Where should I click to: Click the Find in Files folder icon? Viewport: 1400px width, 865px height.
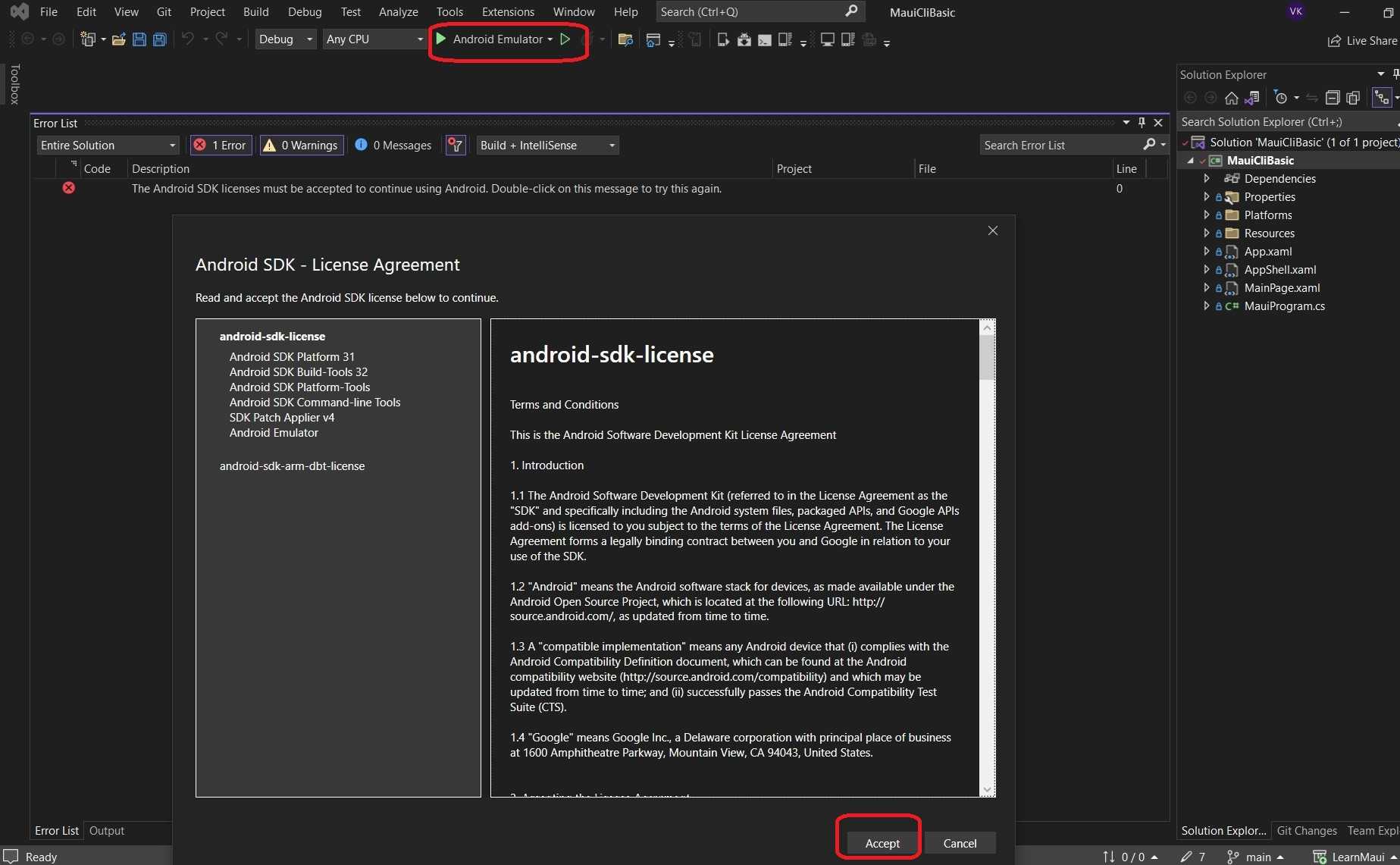pos(625,39)
